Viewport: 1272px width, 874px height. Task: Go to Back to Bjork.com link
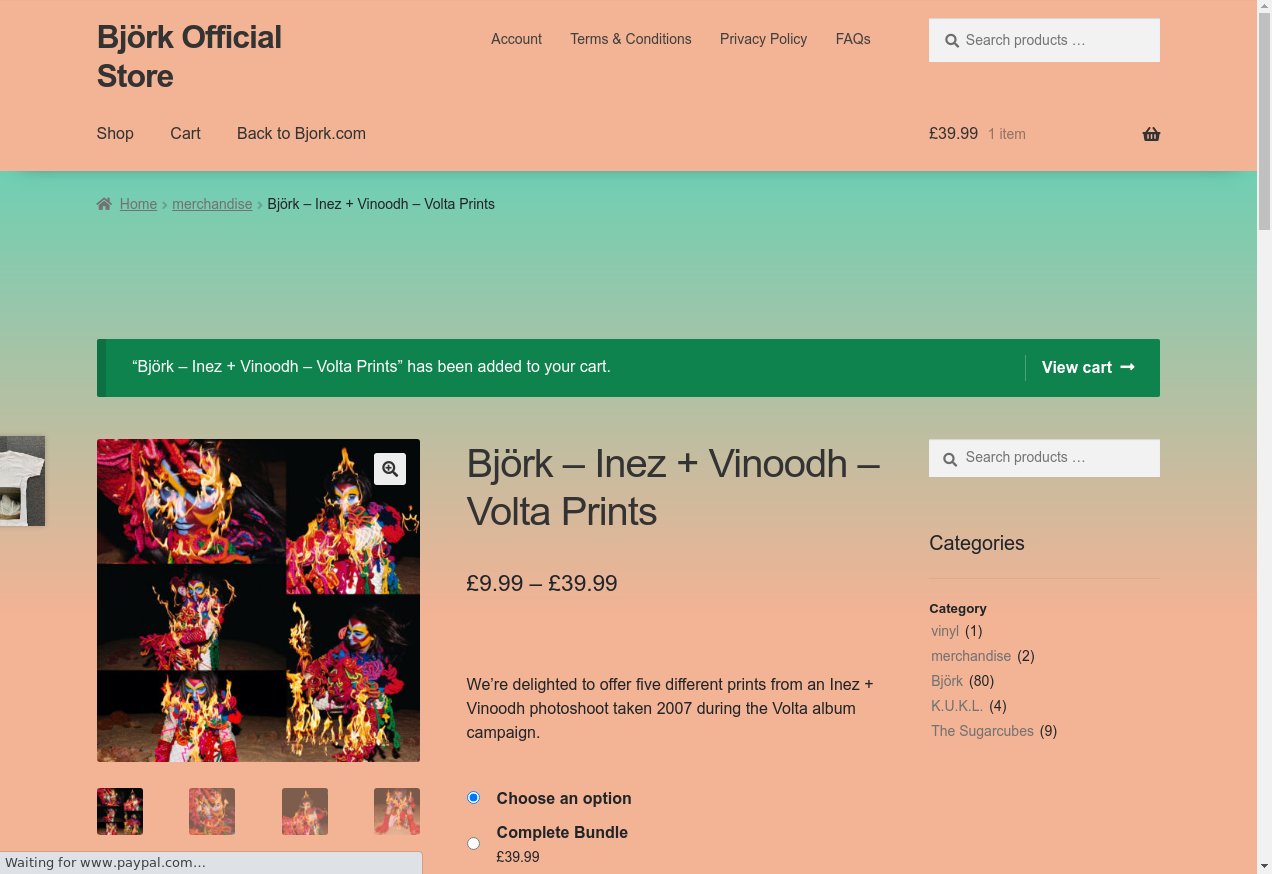[x=301, y=134]
